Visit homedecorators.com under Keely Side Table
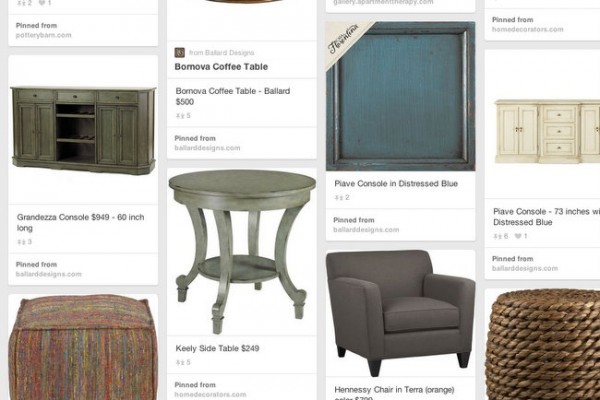This screenshot has width=600, height=400. click(210, 394)
